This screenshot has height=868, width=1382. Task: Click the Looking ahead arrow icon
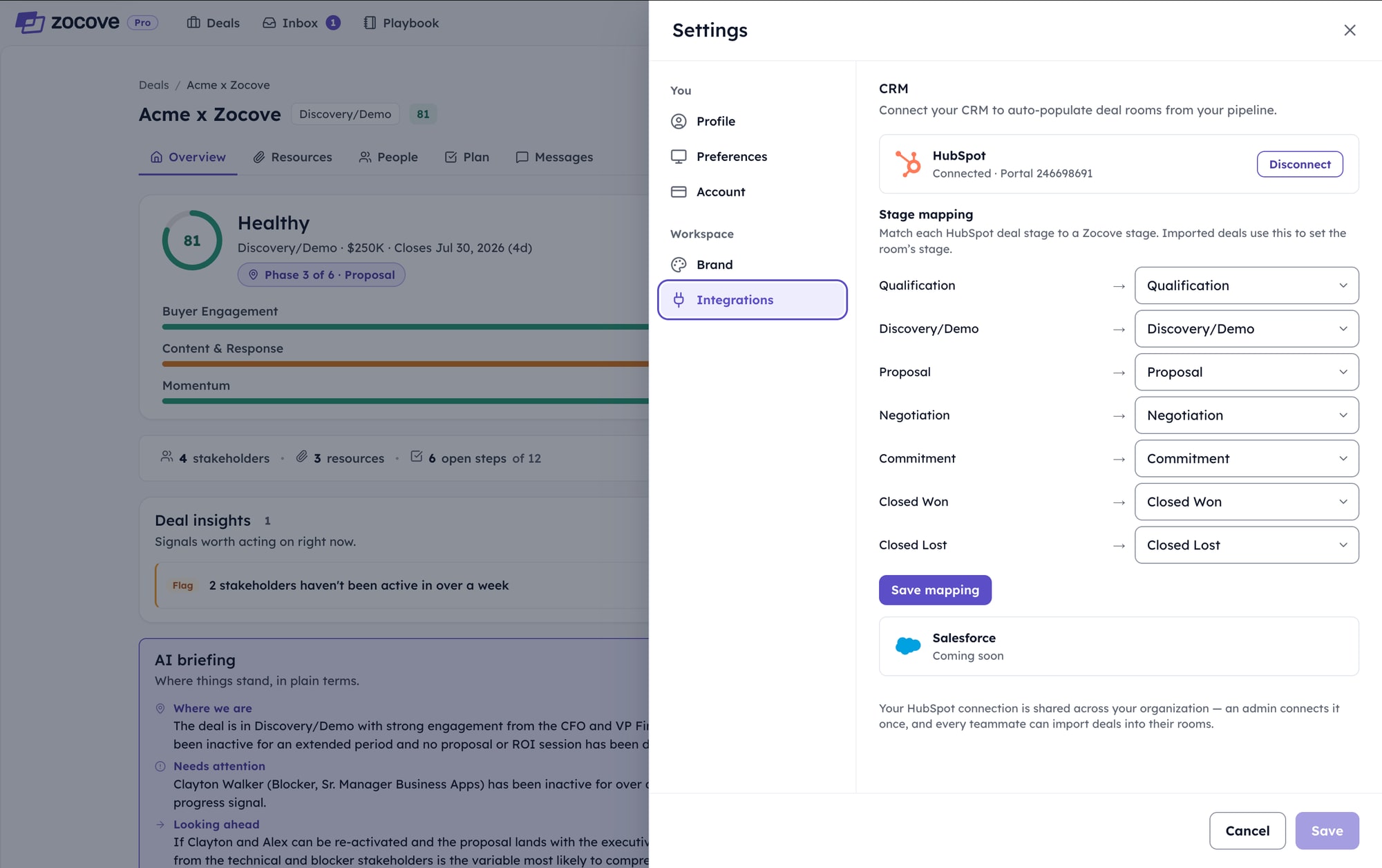click(160, 824)
